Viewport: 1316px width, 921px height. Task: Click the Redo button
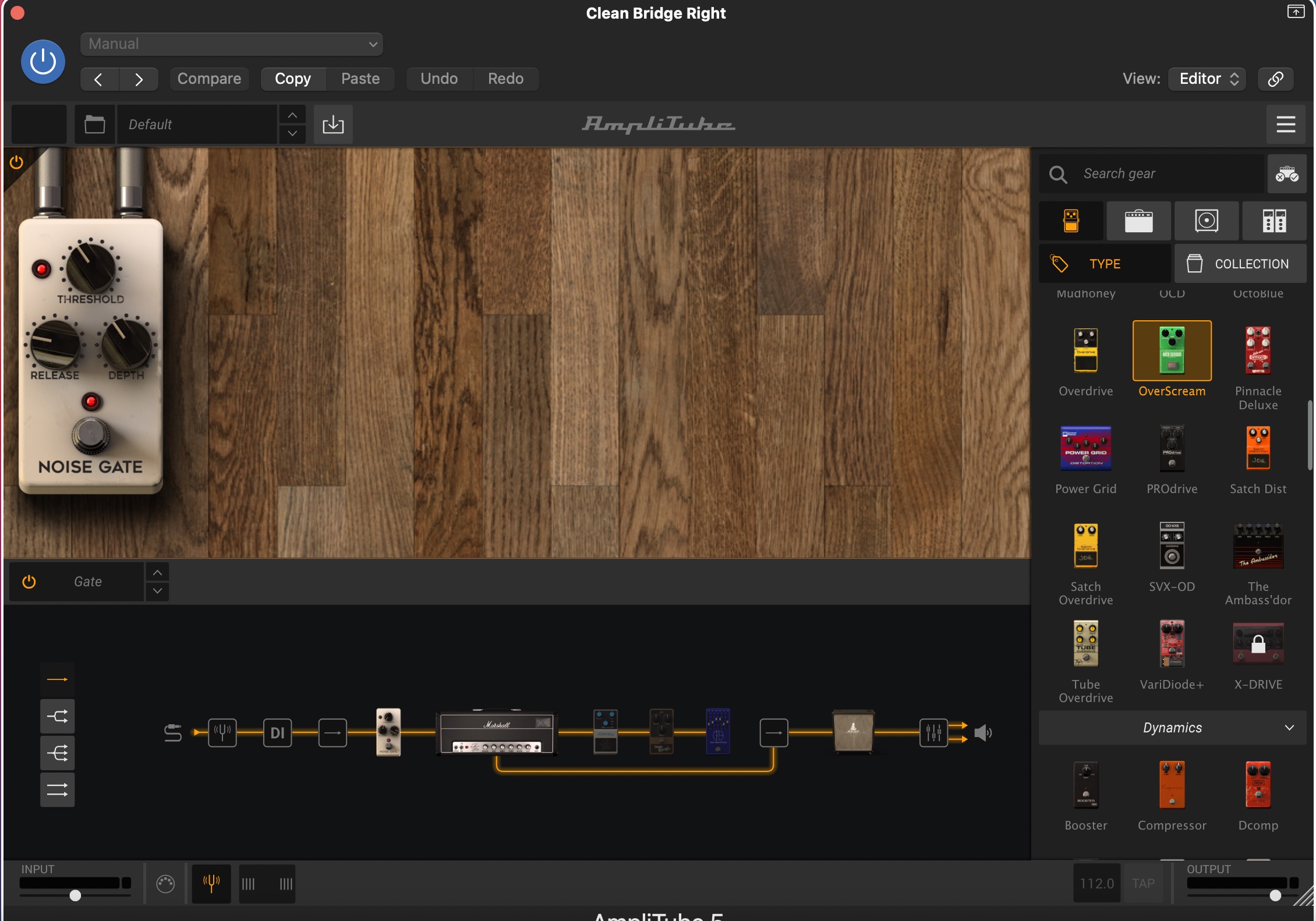[x=505, y=79]
